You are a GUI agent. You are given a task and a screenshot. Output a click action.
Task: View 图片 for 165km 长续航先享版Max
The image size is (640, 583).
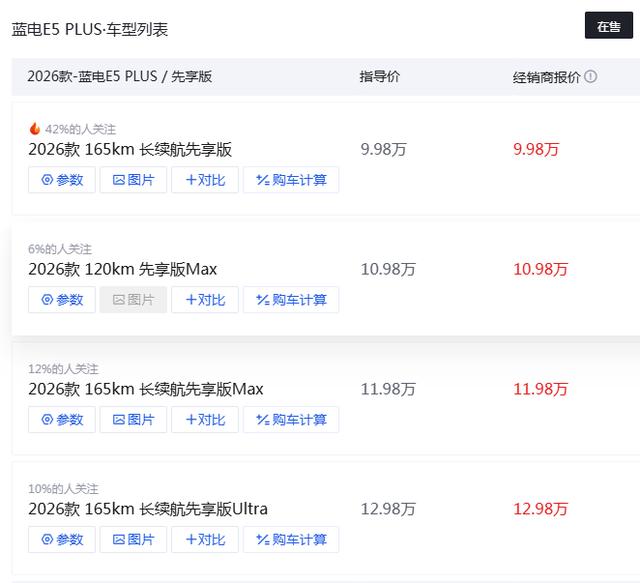click(133, 420)
